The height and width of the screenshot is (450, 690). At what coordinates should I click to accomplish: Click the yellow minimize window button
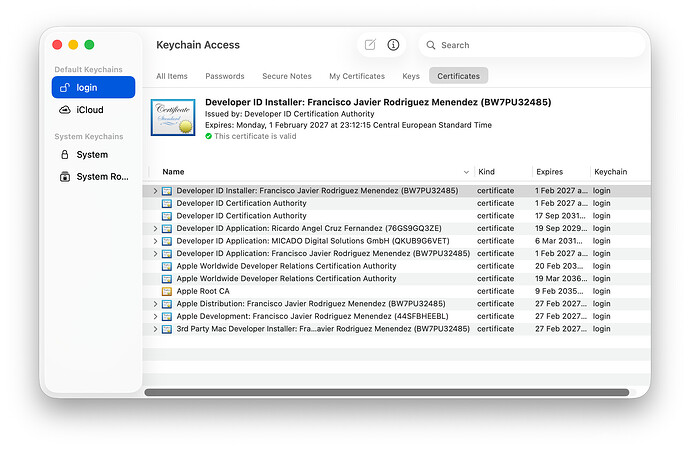point(73,45)
